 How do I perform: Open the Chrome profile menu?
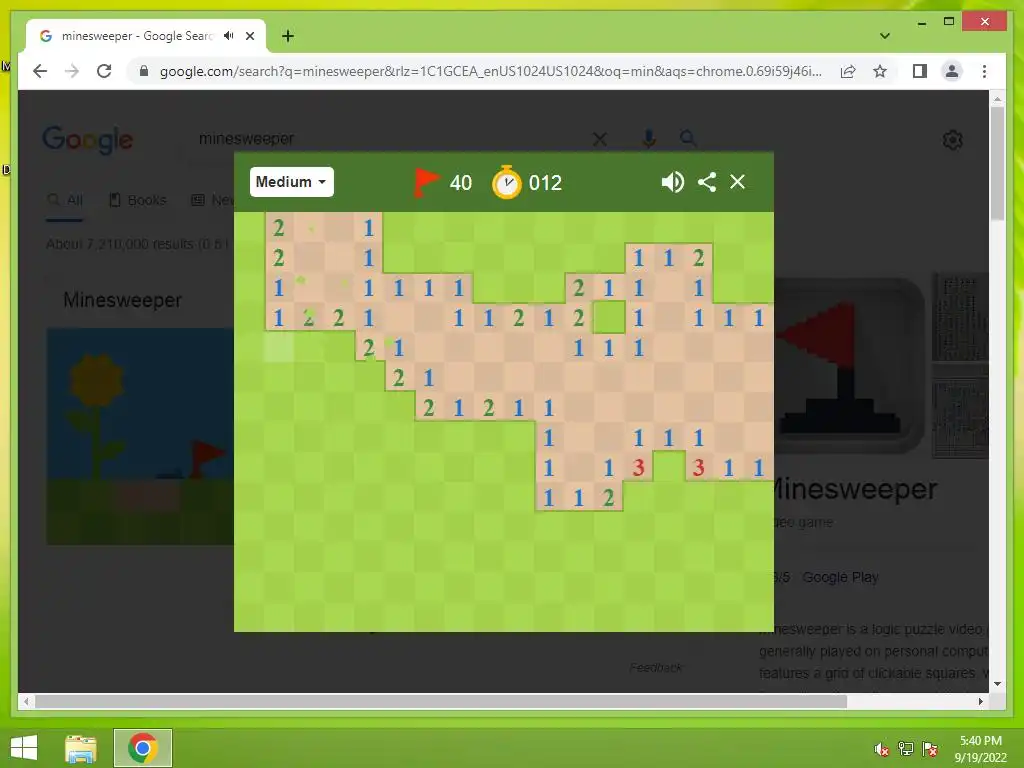click(x=952, y=71)
